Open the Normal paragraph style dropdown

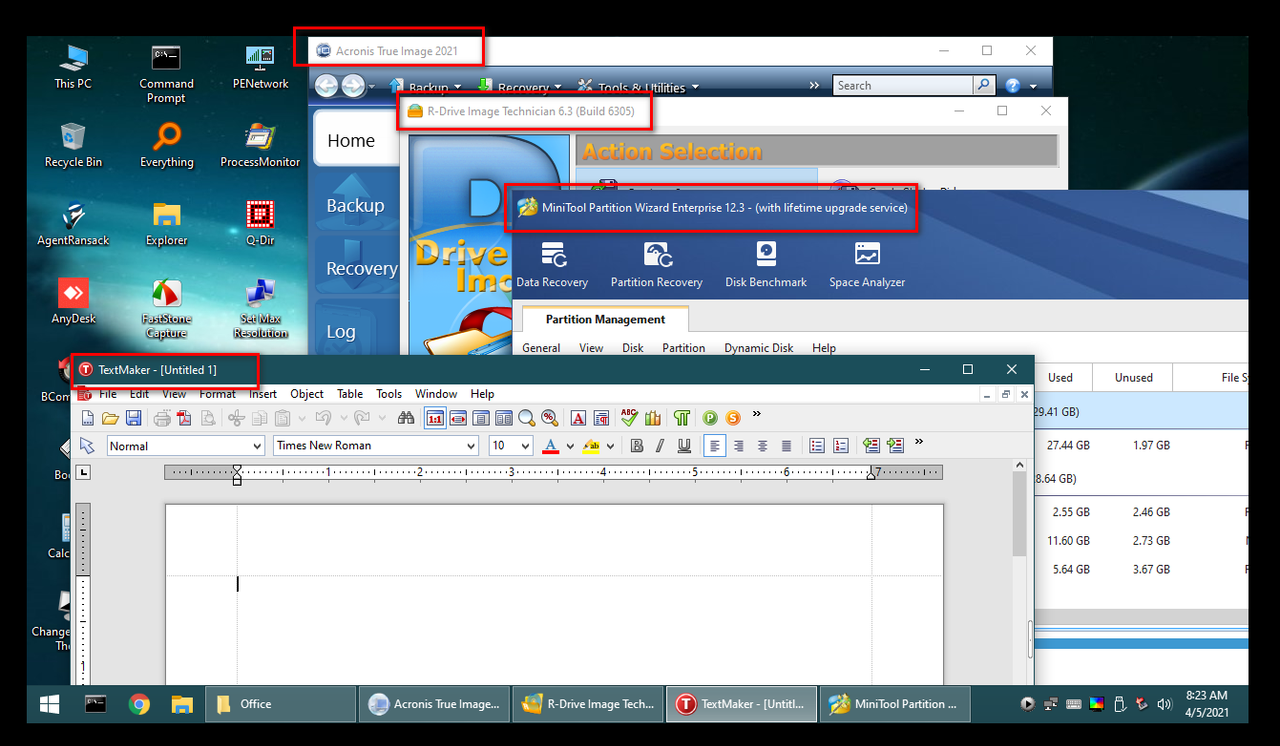(257, 446)
